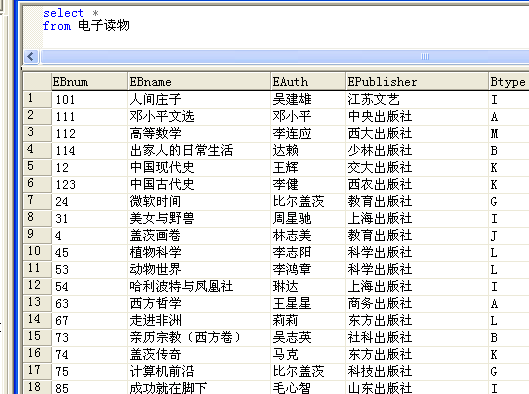Click the author cell '周星驰'
The width and height of the screenshot is (529, 394).
tap(308, 219)
